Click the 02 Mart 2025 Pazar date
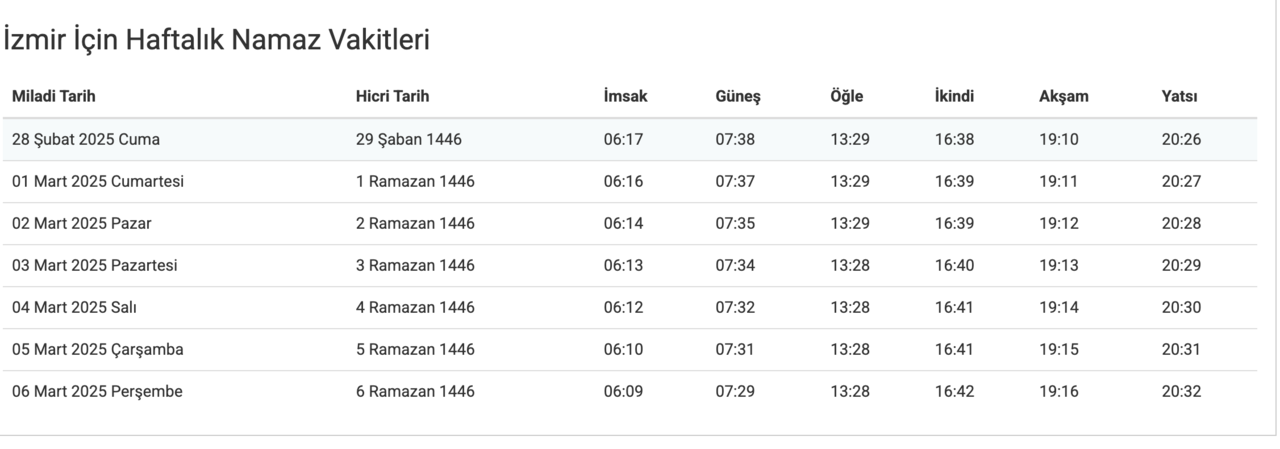Image resolution: width=1280 pixels, height=449 pixels. pos(82,224)
